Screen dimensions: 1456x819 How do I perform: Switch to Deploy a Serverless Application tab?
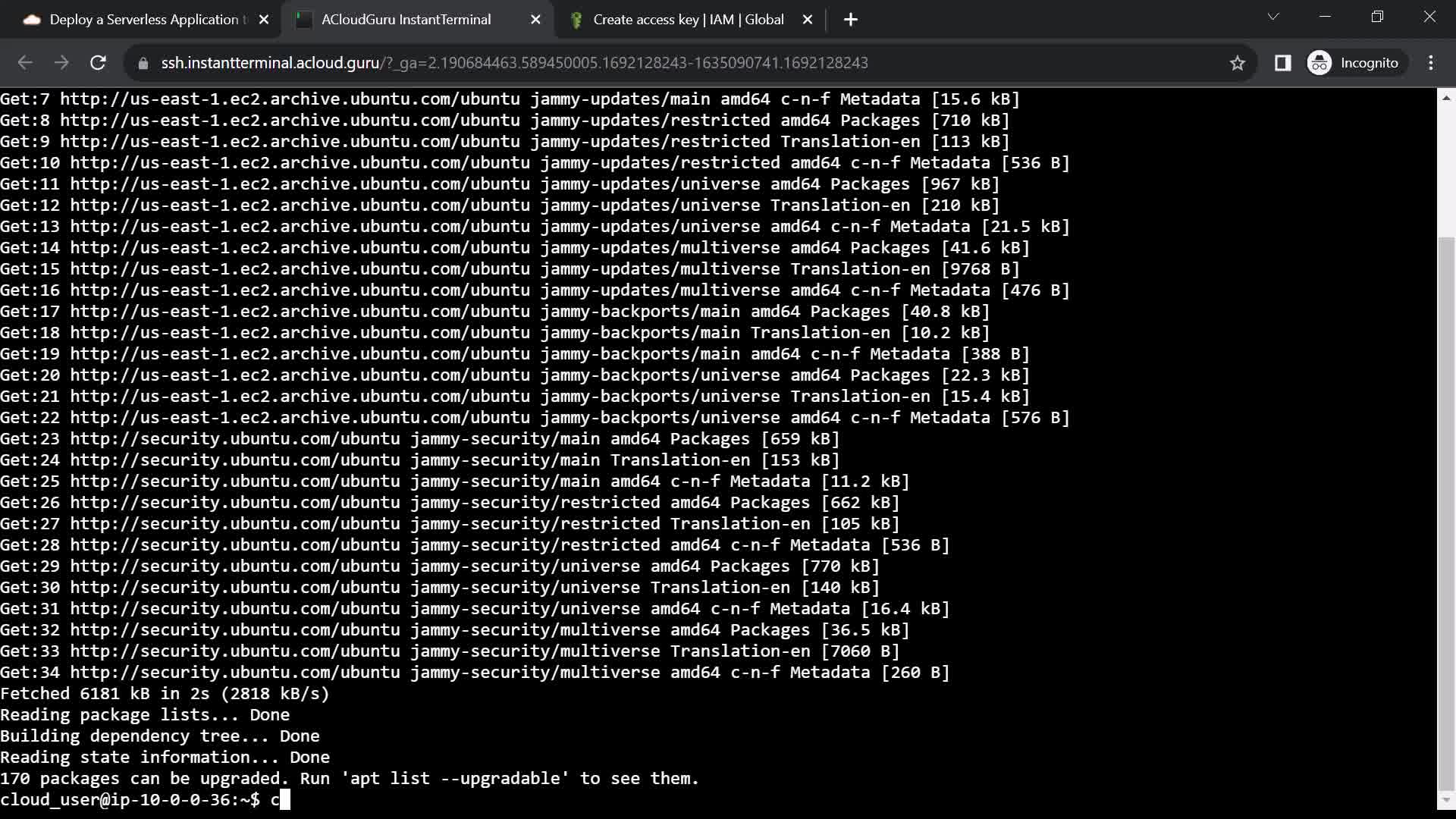point(144,20)
